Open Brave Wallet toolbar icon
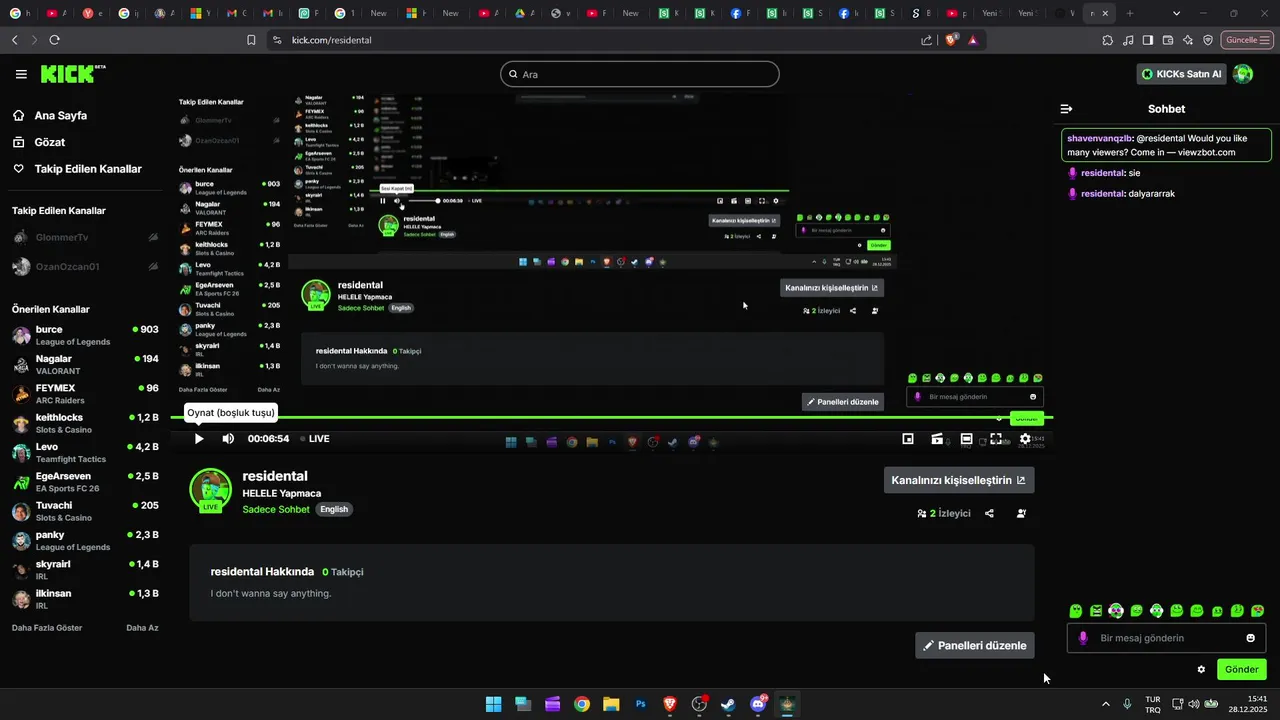The width and height of the screenshot is (1280, 720). tap(1168, 40)
